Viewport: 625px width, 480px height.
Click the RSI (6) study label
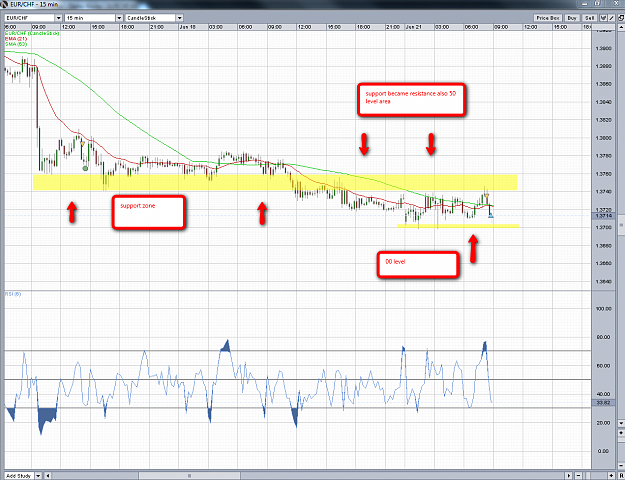[x=13, y=294]
